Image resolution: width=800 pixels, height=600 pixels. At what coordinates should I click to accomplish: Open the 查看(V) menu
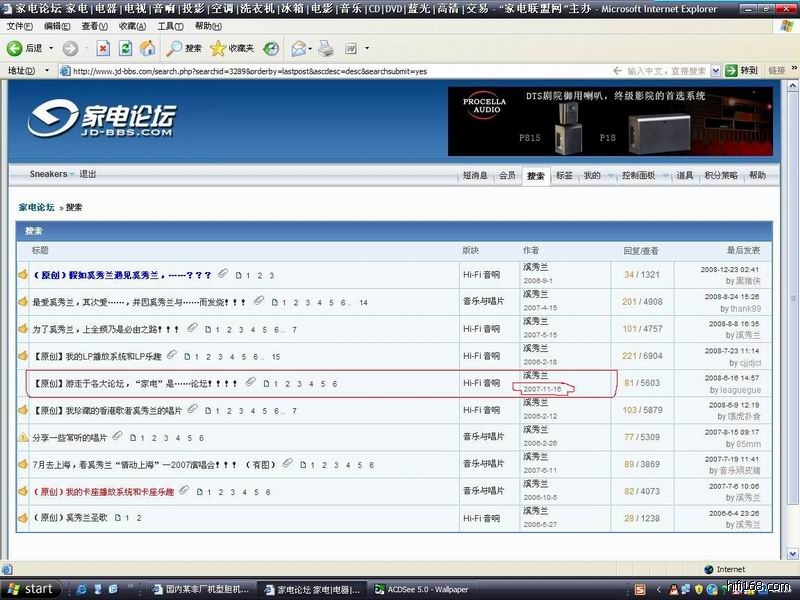pos(95,26)
